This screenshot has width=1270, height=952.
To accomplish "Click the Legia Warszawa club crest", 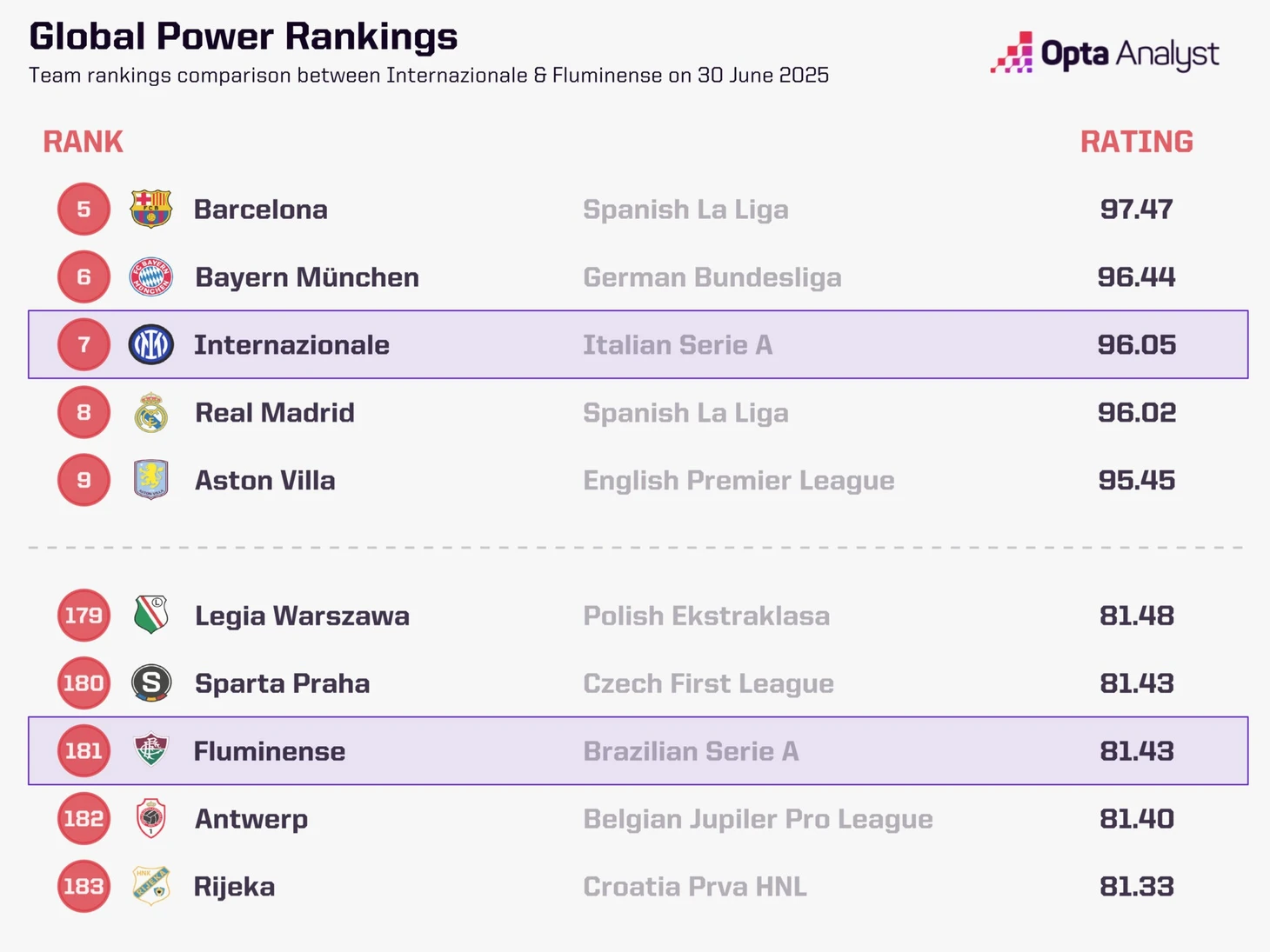I will point(150,616).
